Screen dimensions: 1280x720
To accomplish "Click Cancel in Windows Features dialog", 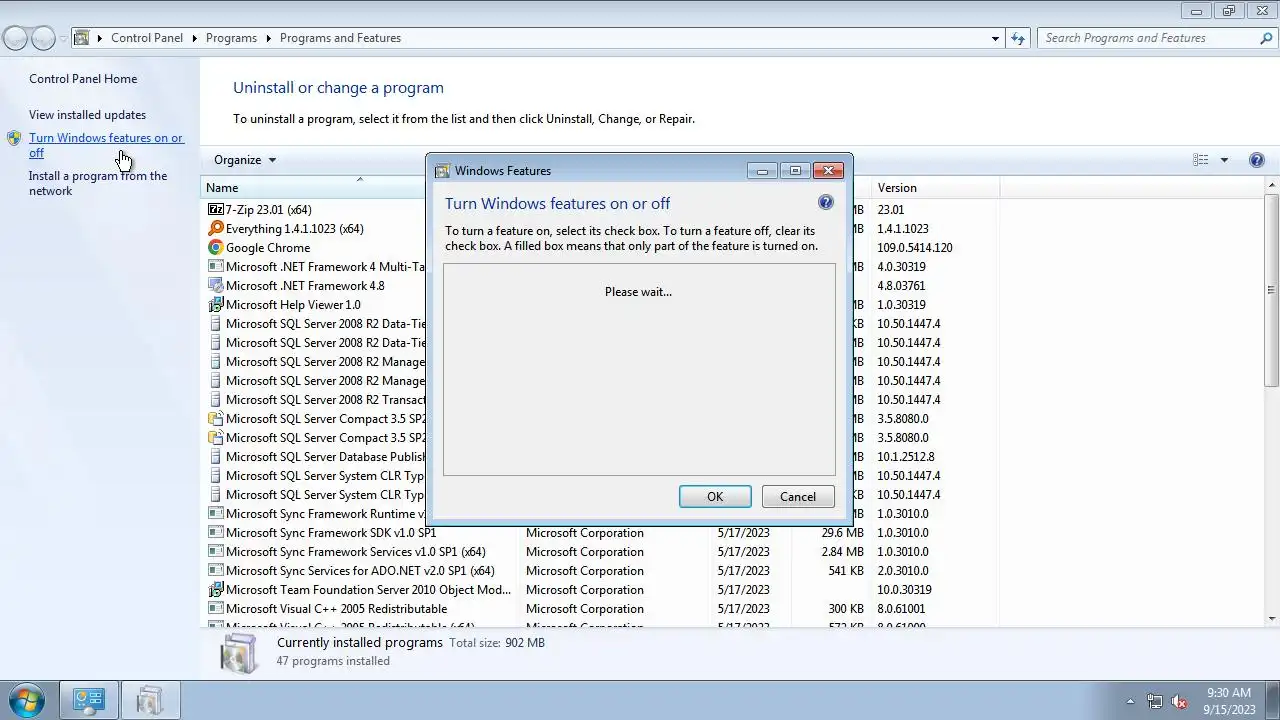I will 798,497.
